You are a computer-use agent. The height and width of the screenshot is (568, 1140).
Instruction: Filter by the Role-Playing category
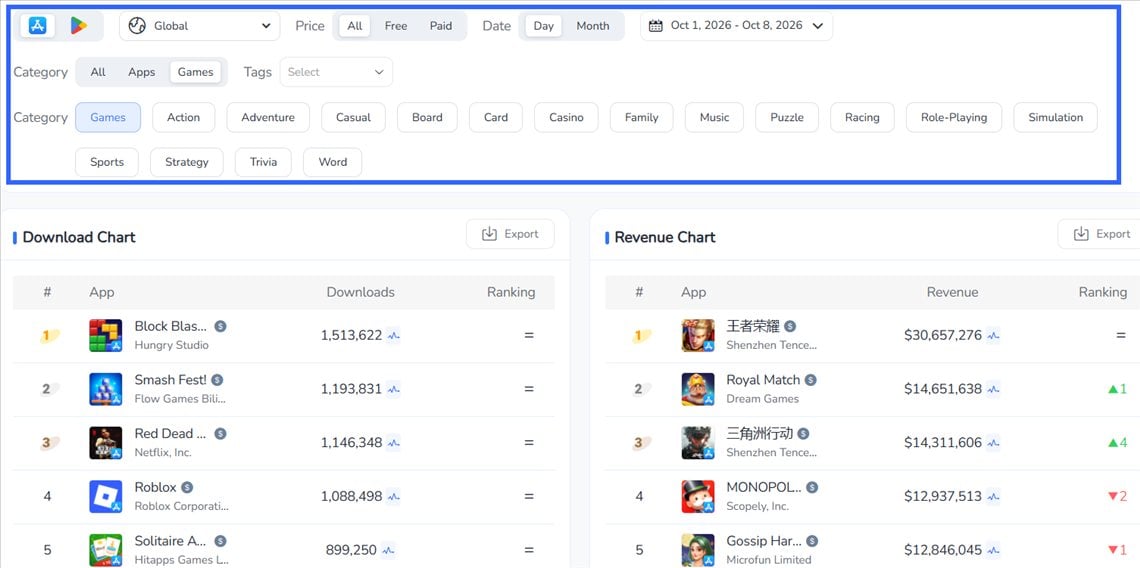(x=954, y=117)
